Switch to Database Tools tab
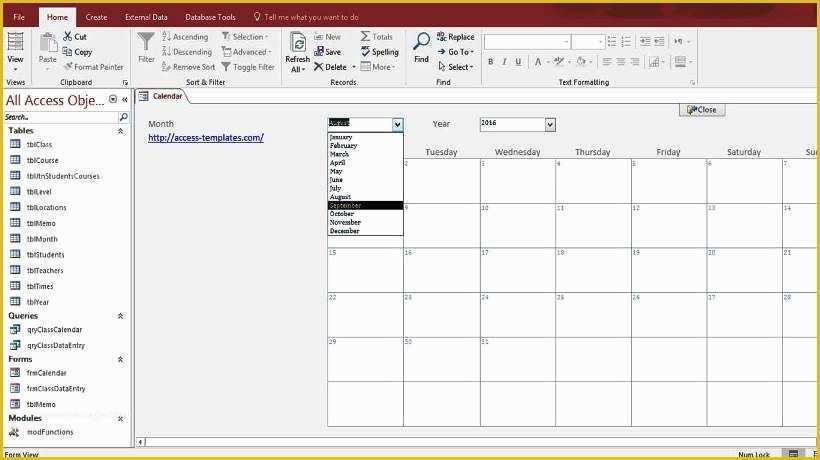Screen dimensions: 820x460 coord(210,17)
